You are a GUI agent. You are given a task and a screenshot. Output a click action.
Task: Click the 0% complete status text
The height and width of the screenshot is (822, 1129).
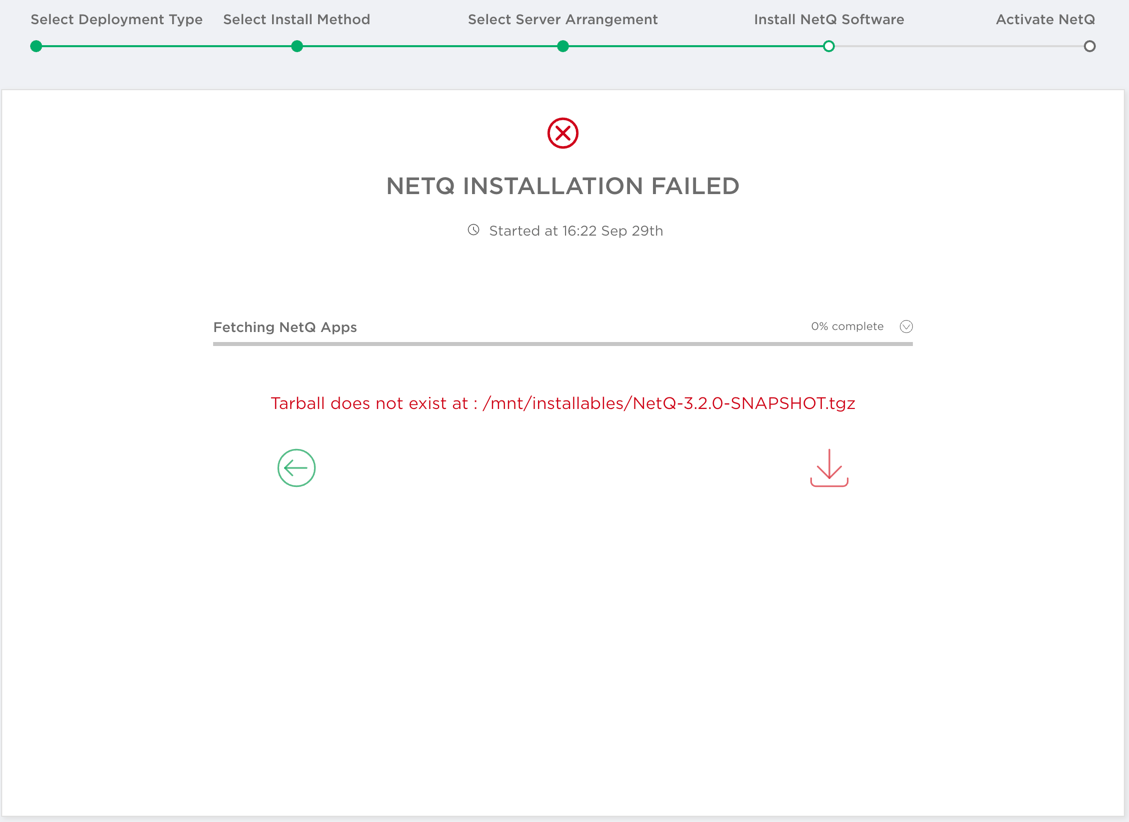coord(847,327)
